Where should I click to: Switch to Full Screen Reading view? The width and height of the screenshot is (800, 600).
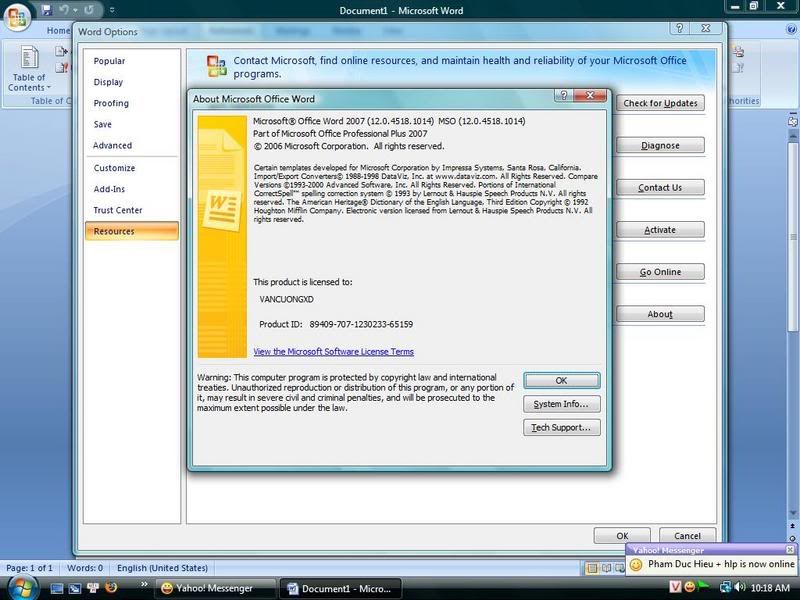[x=606, y=568]
